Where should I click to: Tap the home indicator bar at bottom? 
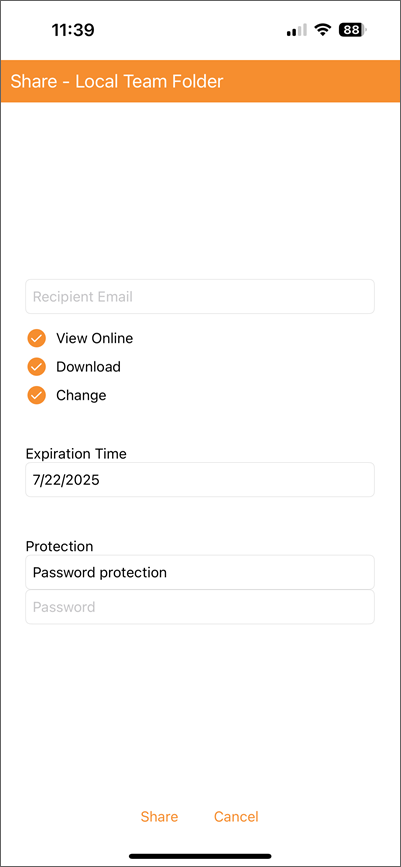(x=200, y=856)
